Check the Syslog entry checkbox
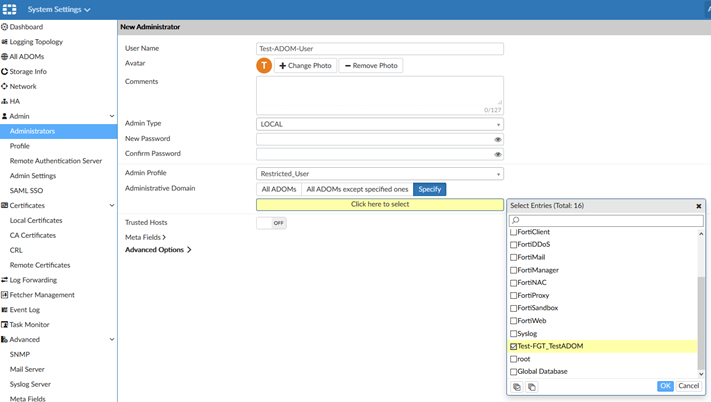 [x=514, y=333]
